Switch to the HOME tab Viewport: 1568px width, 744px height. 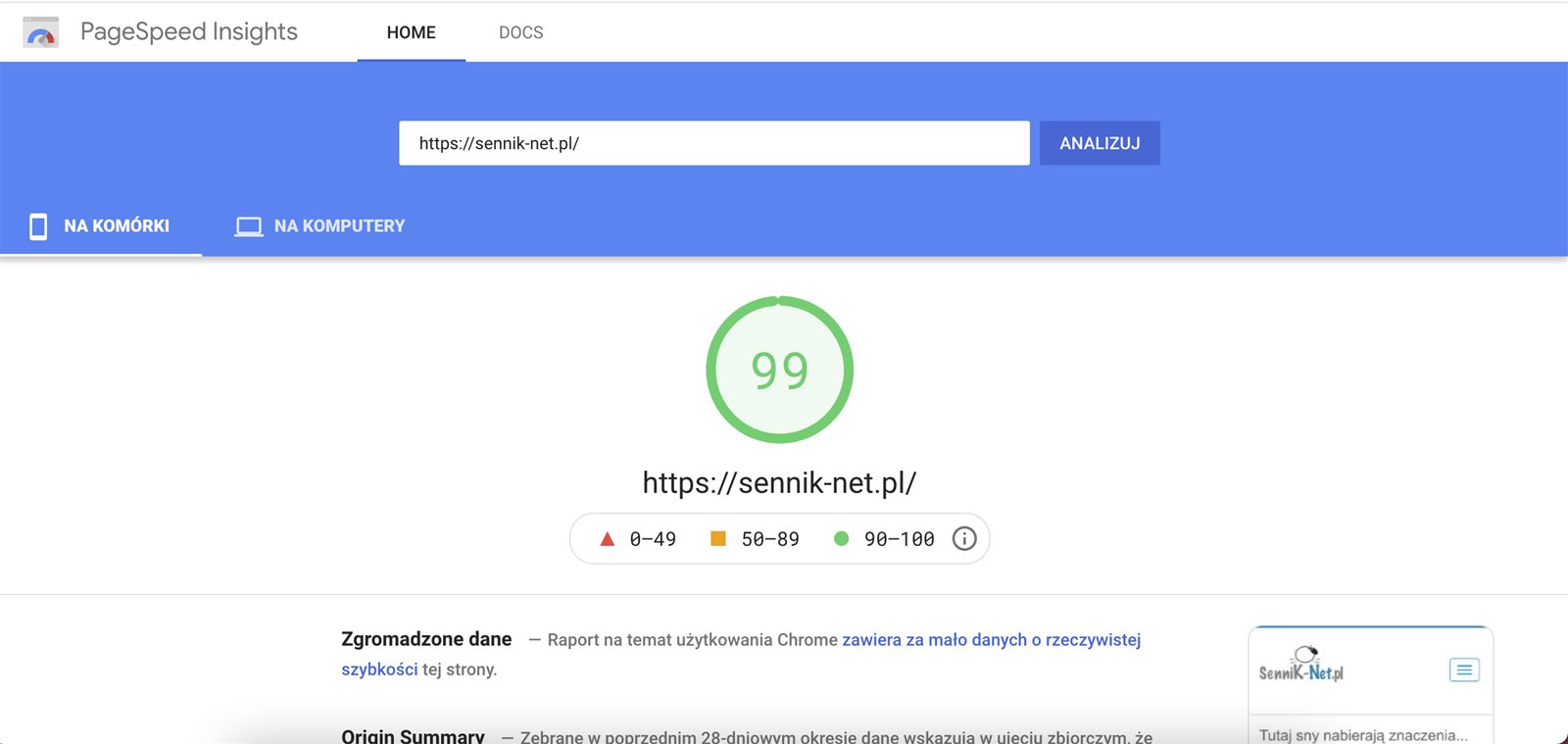[x=411, y=32]
